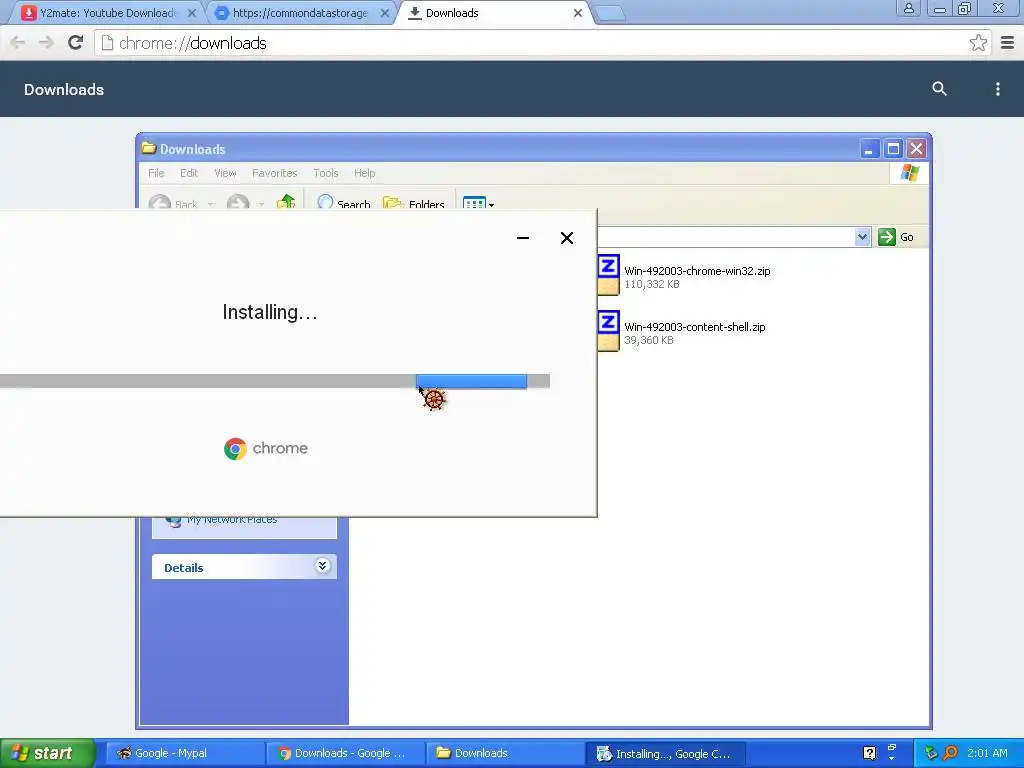
Task: Click the explorer Back button
Action: pos(173,203)
